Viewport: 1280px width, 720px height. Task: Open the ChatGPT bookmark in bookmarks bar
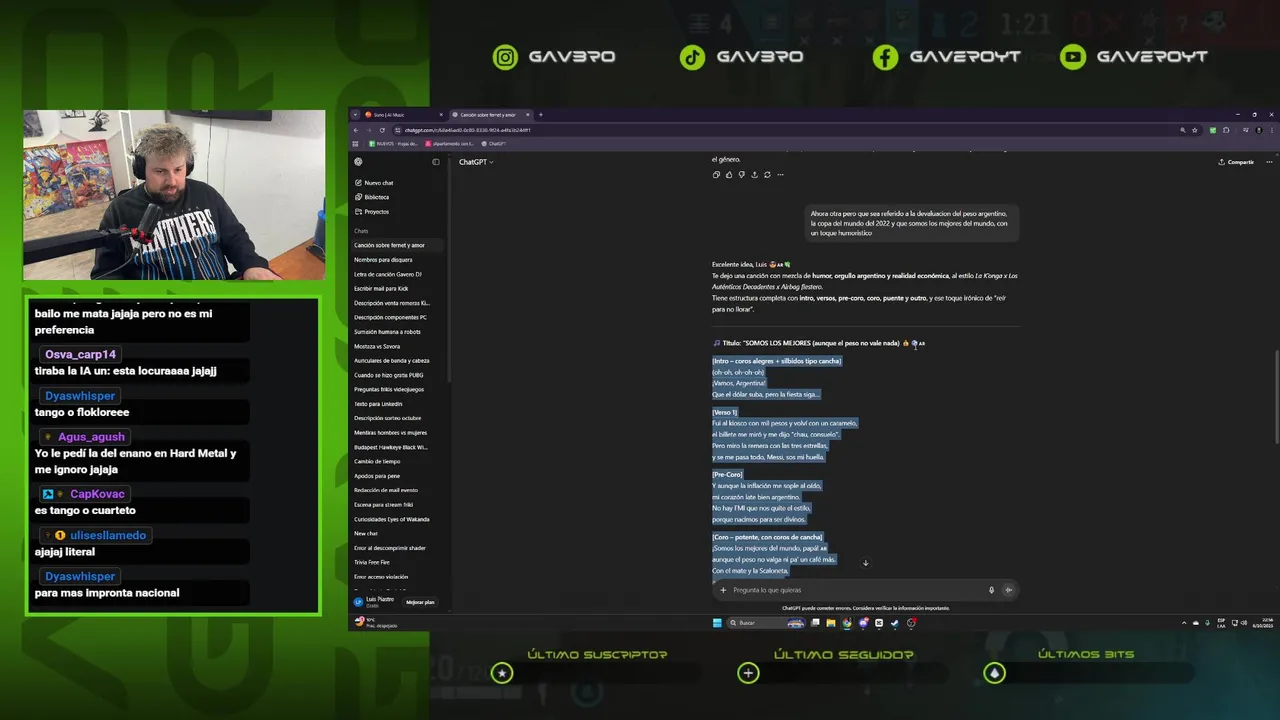tap(495, 144)
